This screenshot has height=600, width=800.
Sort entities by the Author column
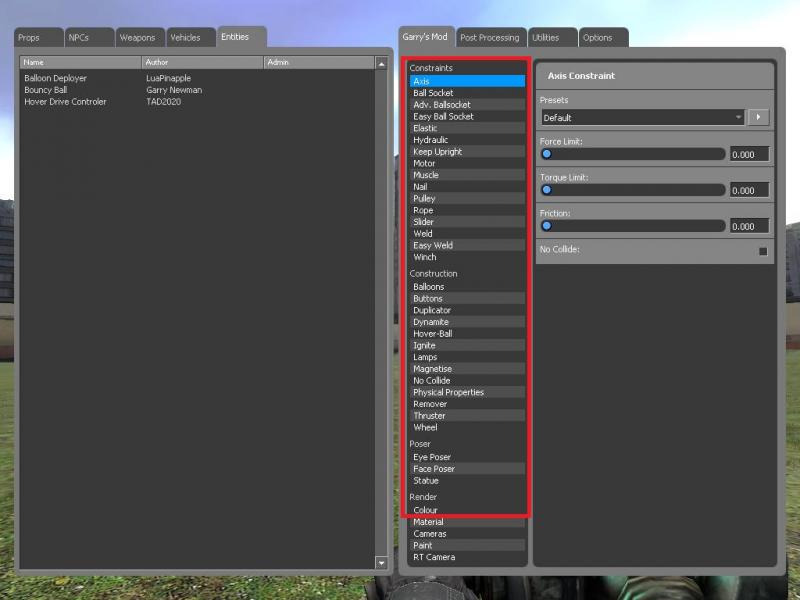(x=202, y=63)
